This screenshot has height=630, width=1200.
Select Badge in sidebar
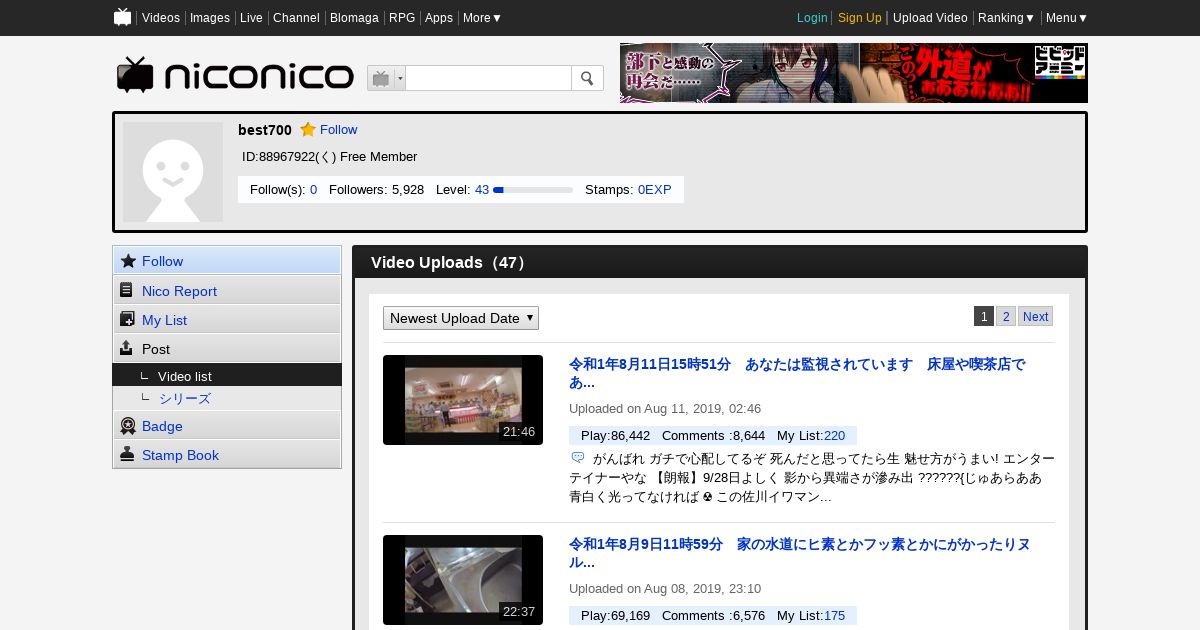point(227,425)
